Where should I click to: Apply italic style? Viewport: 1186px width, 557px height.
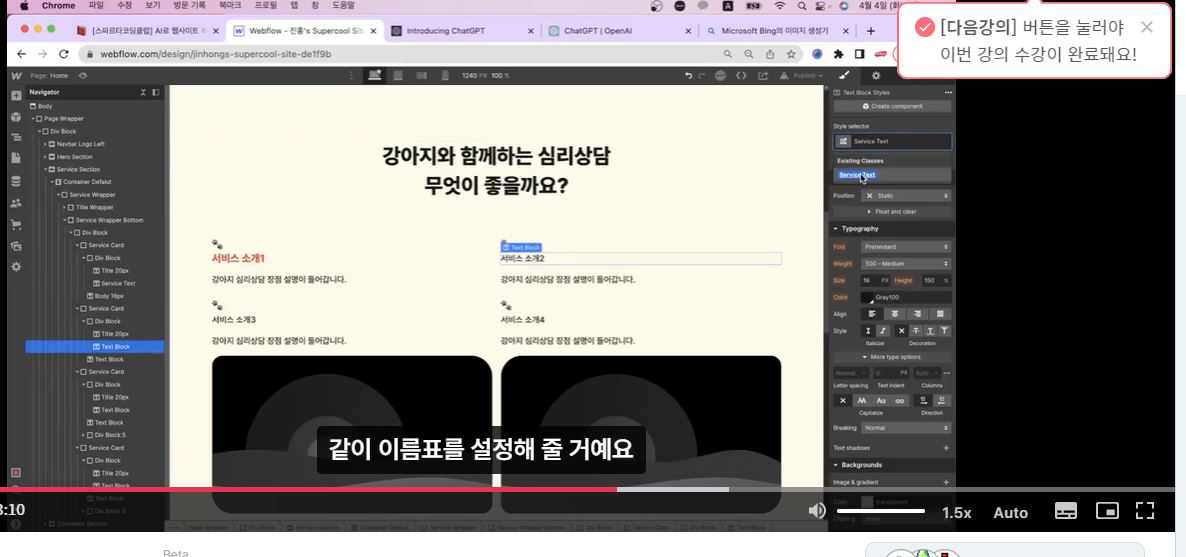click(882, 331)
